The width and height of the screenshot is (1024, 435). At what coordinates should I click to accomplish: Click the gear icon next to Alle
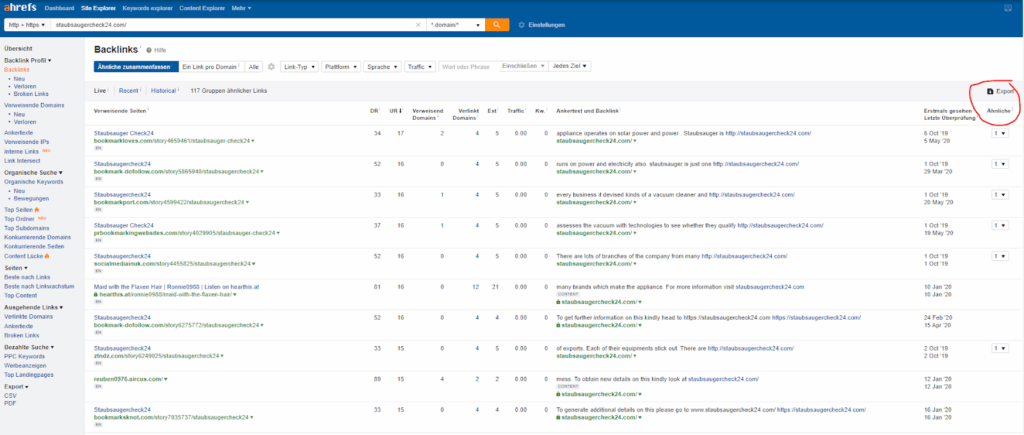(x=271, y=67)
